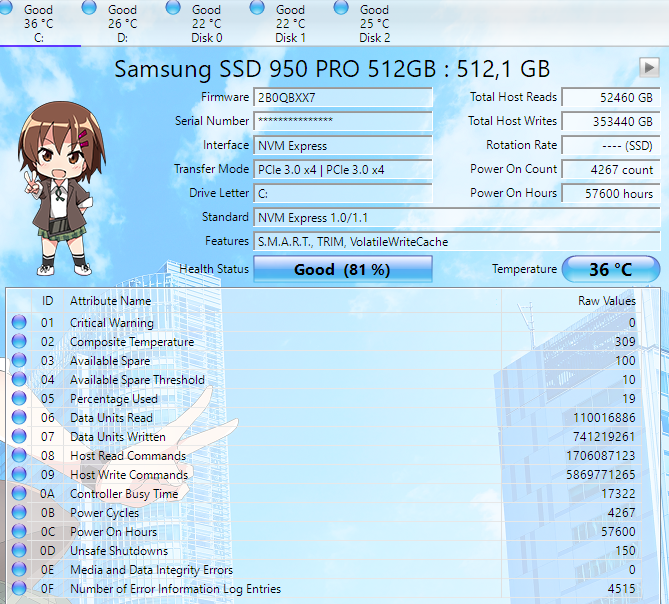669x604 pixels.
Task: Click raw value 4515
Action: point(621,589)
